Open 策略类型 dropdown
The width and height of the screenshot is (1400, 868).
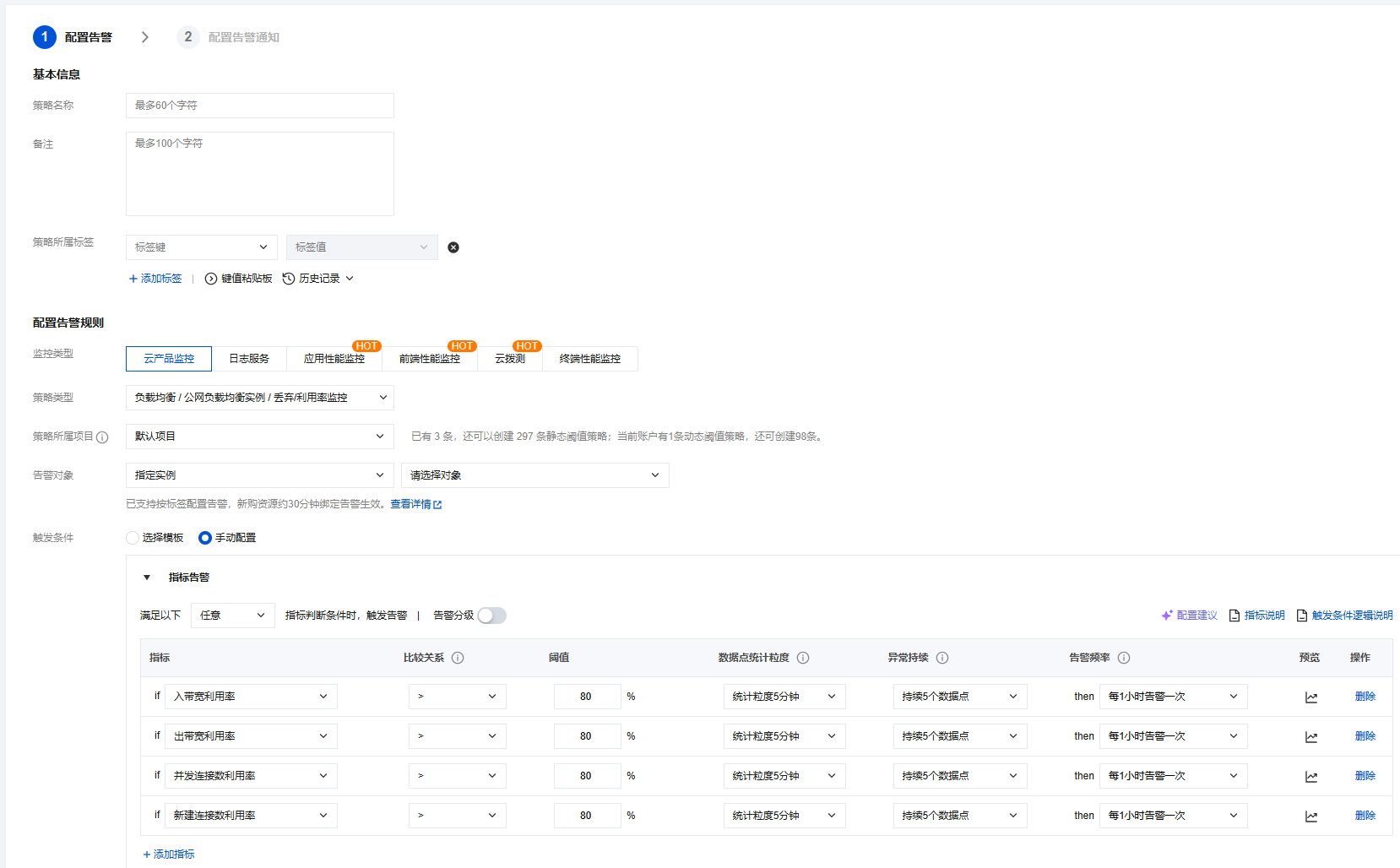[x=260, y=398]
